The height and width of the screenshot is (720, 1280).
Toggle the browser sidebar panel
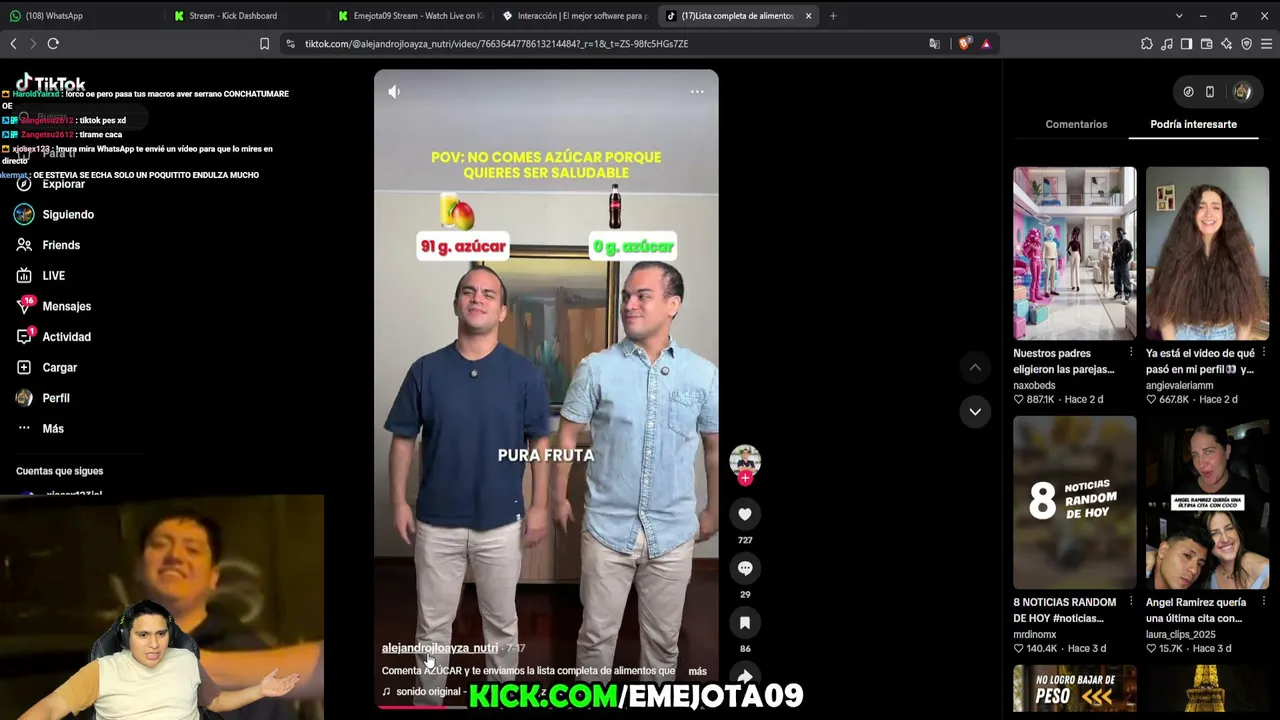tap(1186, 44)
